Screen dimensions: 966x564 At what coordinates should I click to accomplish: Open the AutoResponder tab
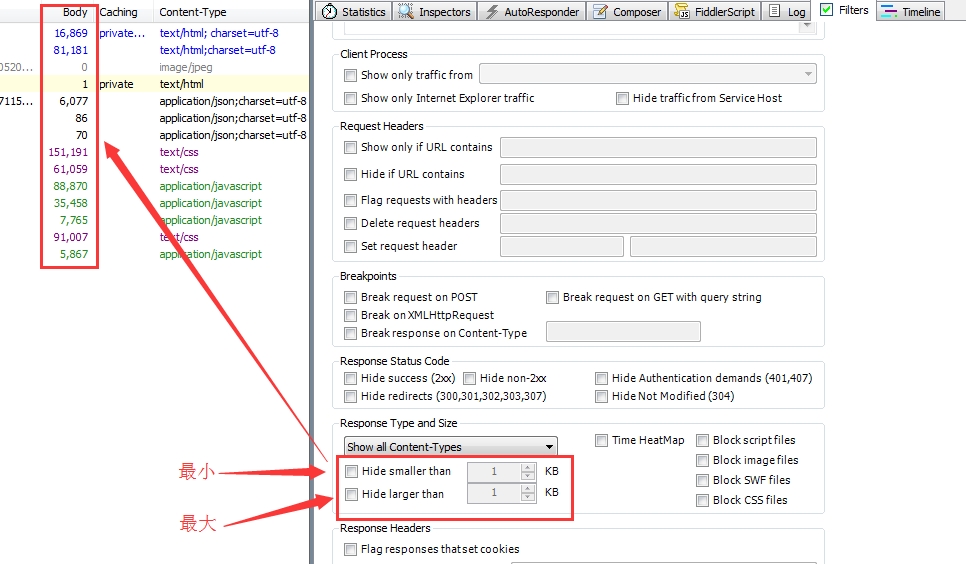coord(532,12)
